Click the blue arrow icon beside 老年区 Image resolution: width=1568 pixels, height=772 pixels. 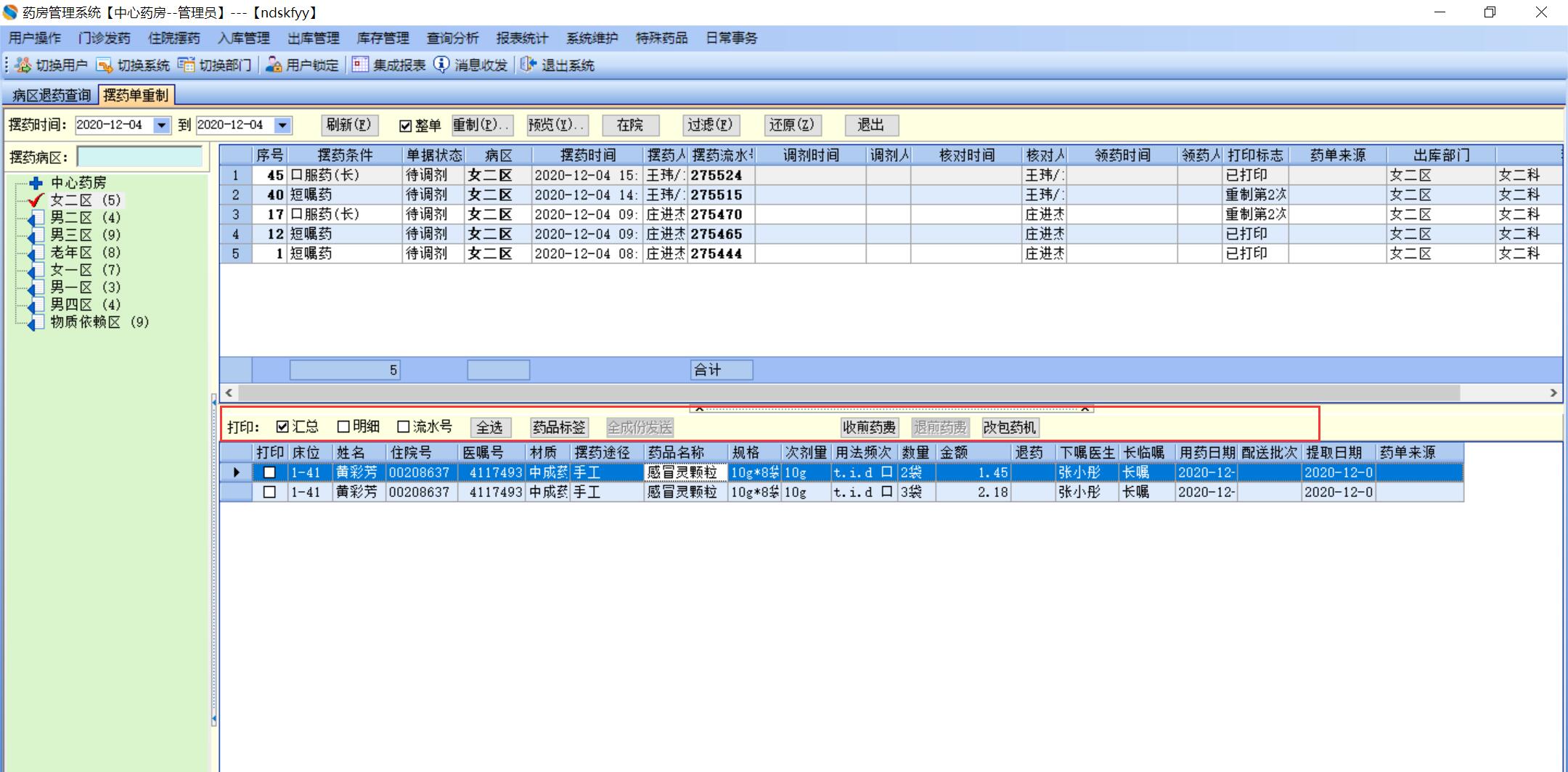click(x=36, y=252)
